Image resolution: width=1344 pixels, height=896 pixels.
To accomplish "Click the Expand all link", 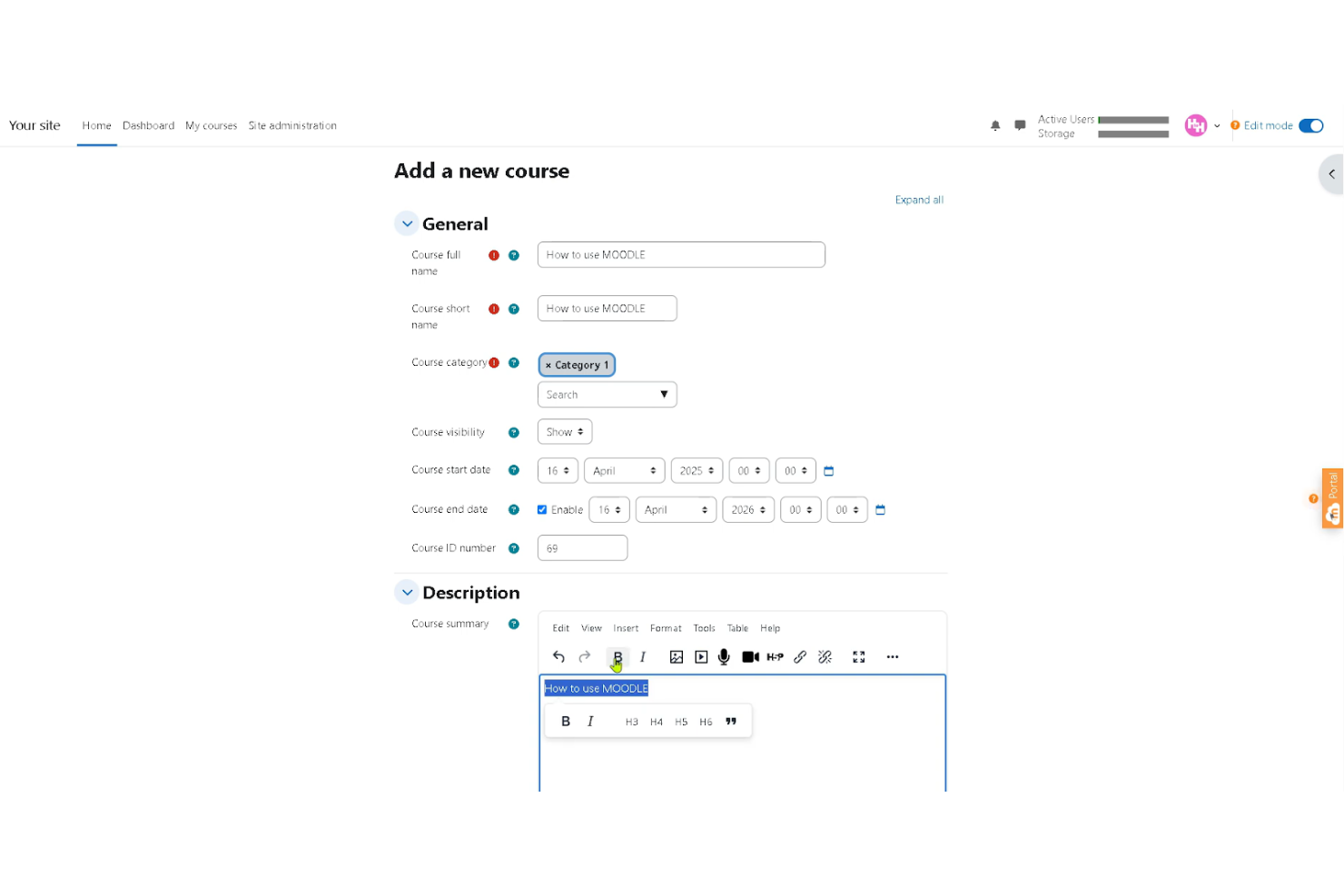I will 919,200.
